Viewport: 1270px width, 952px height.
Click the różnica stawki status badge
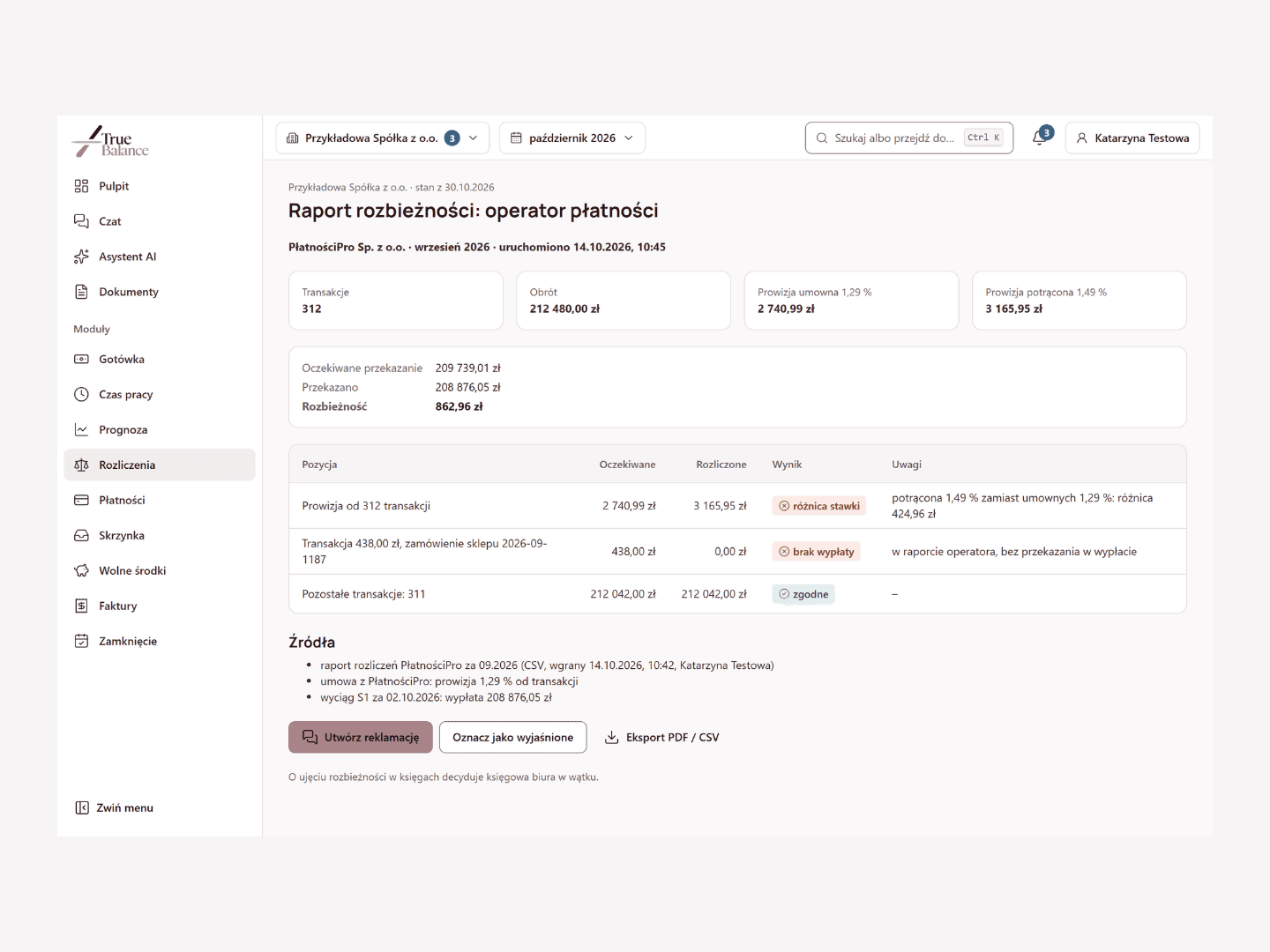tap(819, 506)
